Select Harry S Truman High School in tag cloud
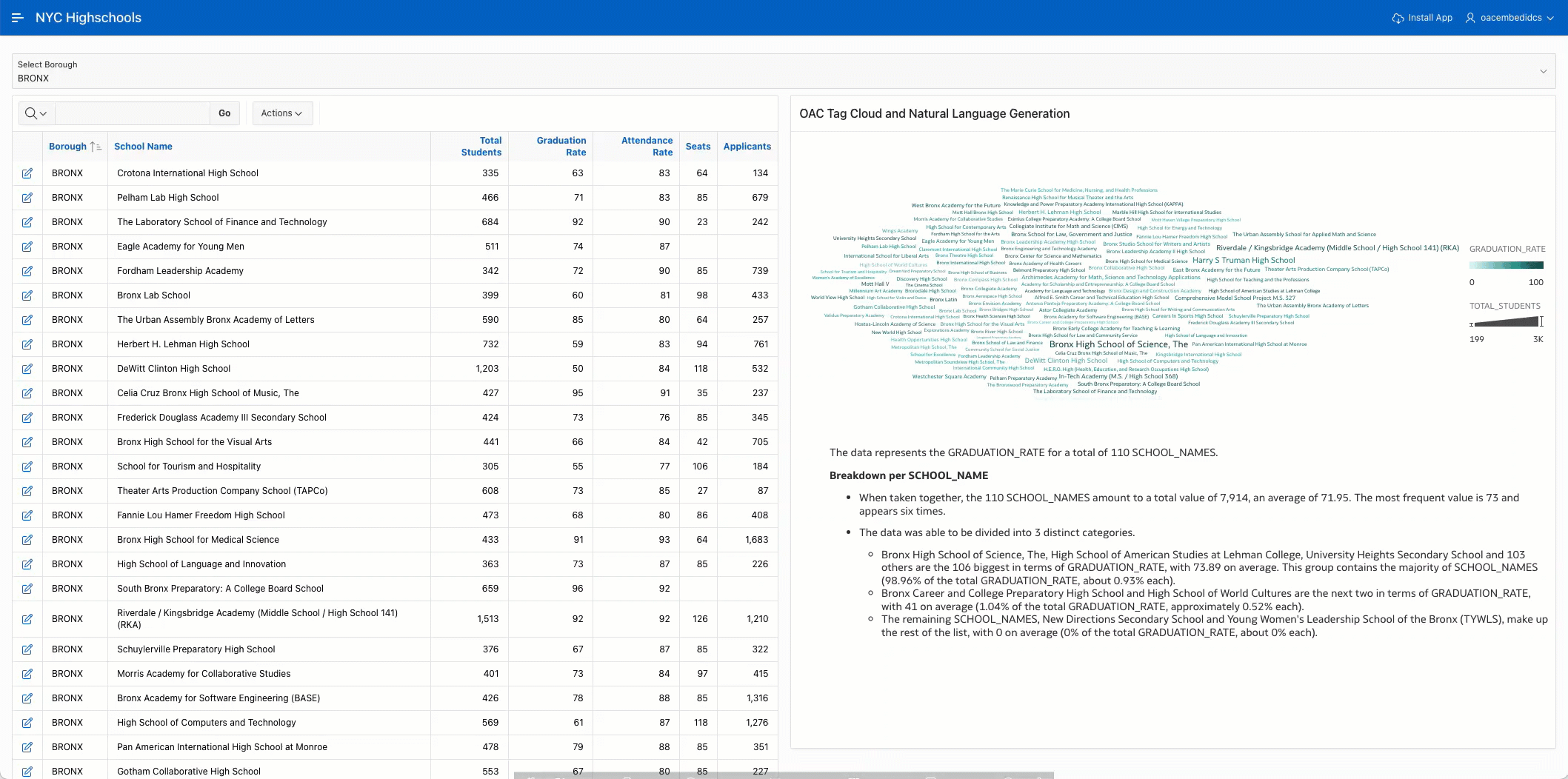 [x=1244, y=261]
